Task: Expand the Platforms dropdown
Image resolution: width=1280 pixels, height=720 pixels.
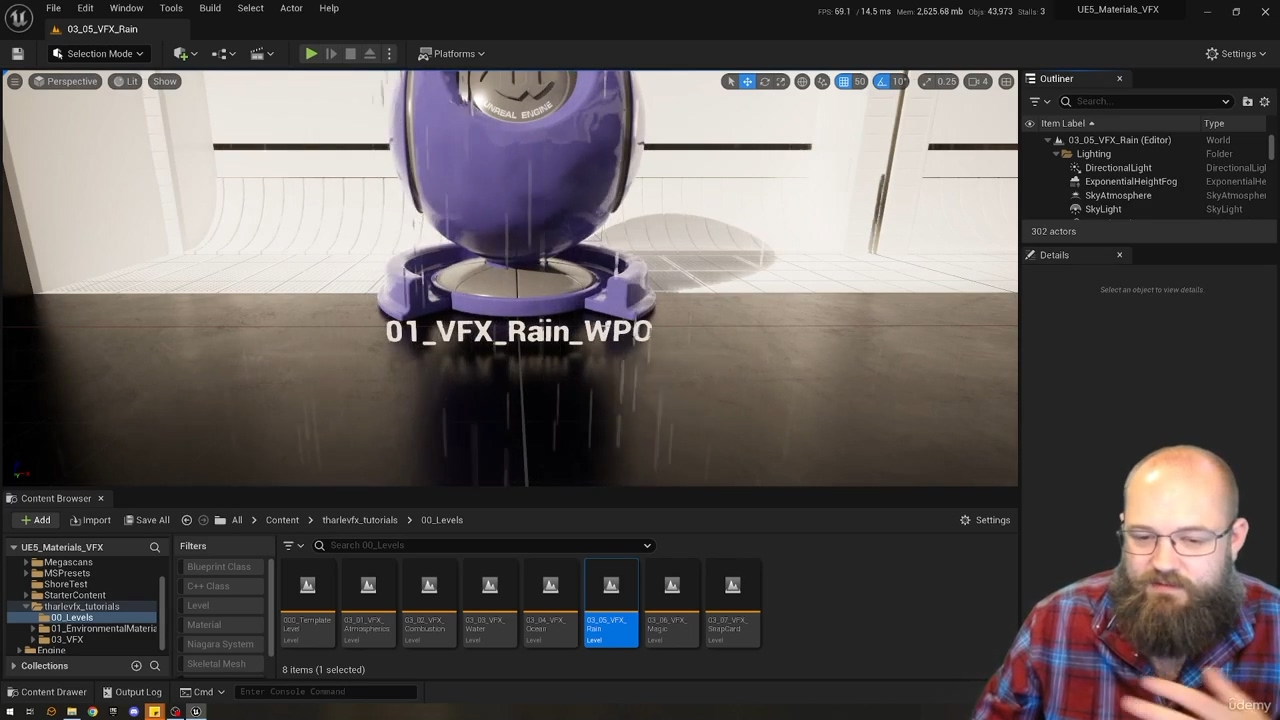Action: [x=452, y=54]
